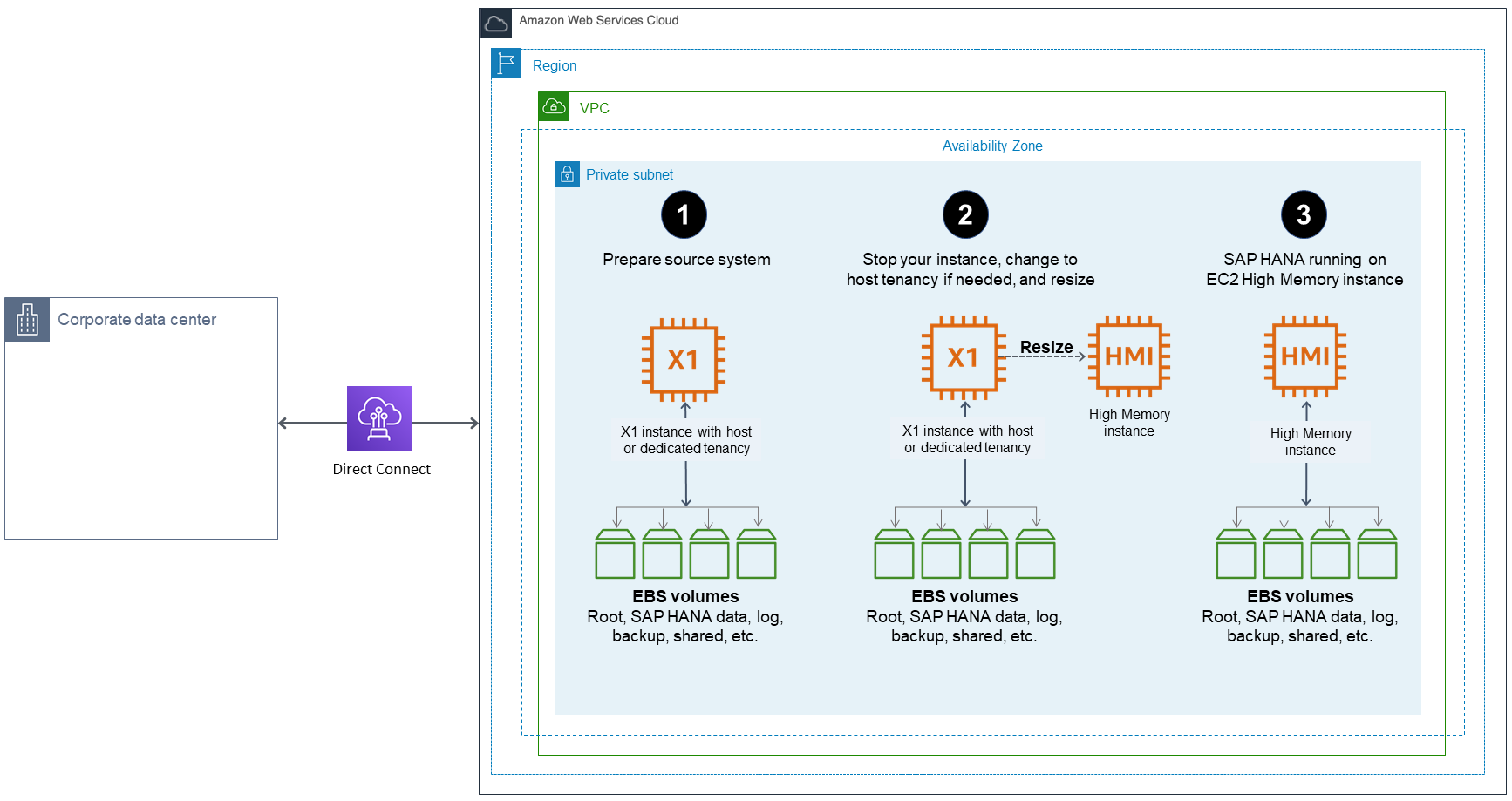Click the X1 chip icon in step 1
1512x801 pixels.
point(685,358)
